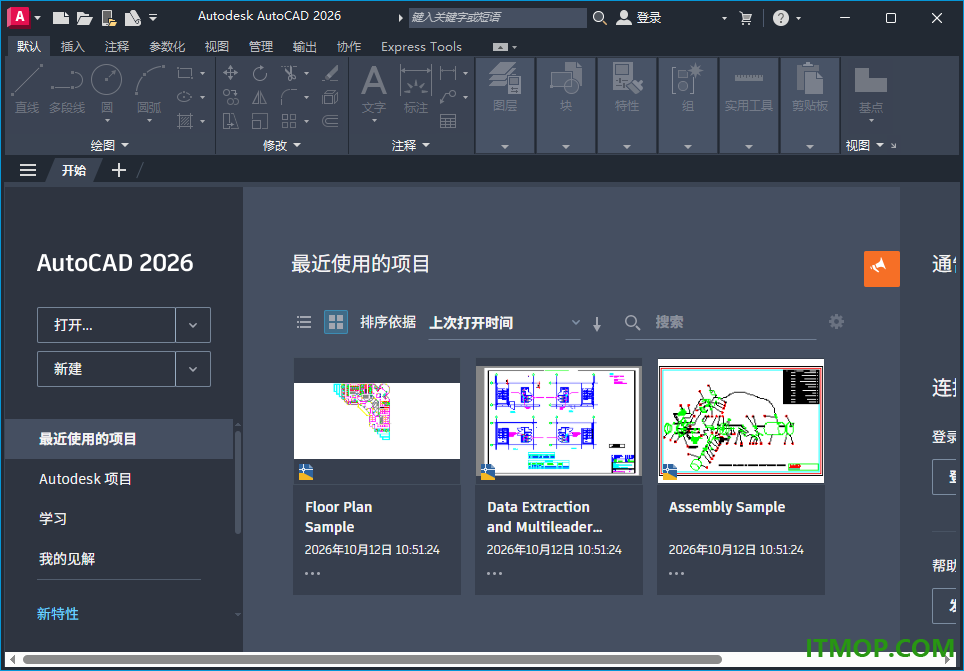964x671 pixels.
Task: Open more options under Assembly Sample card
Action: (676, 573)
